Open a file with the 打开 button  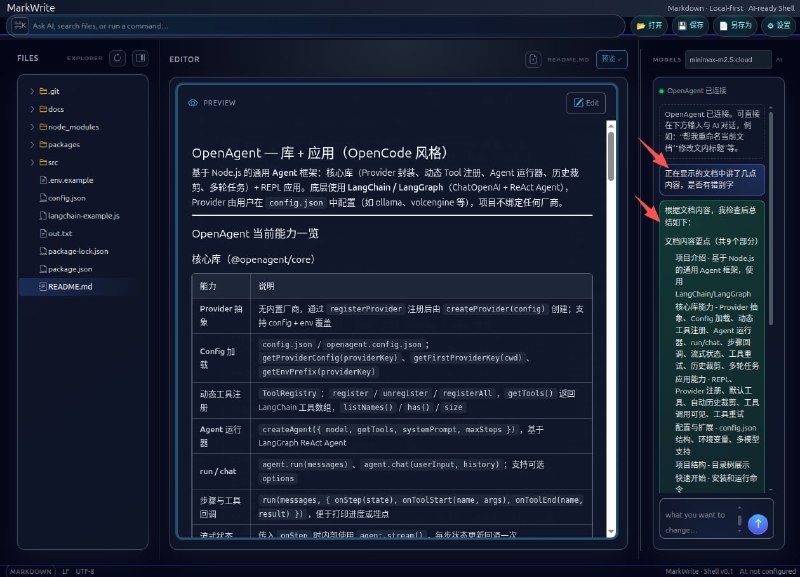click(649, 25)
